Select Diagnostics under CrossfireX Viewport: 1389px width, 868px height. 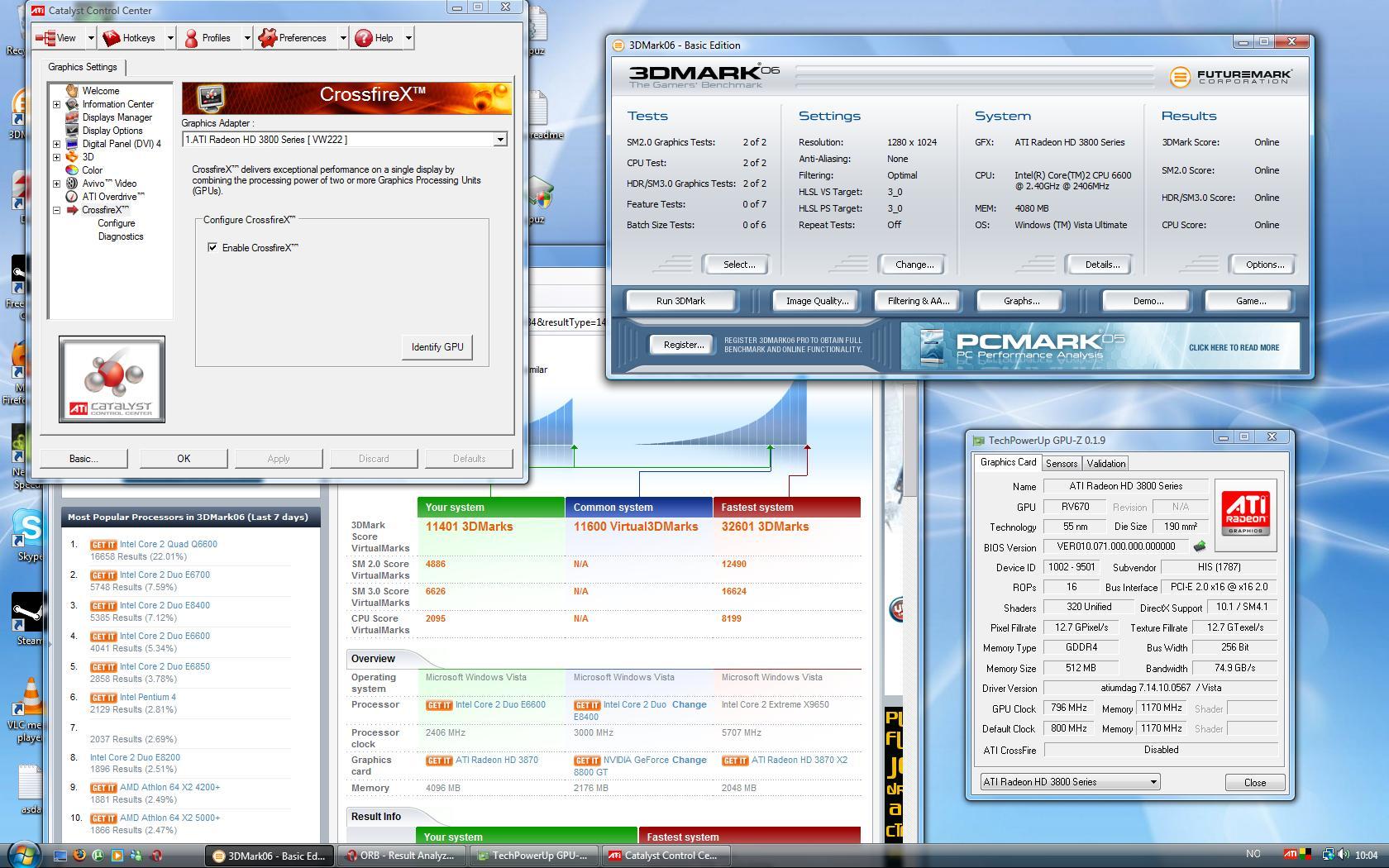[120, 236]
